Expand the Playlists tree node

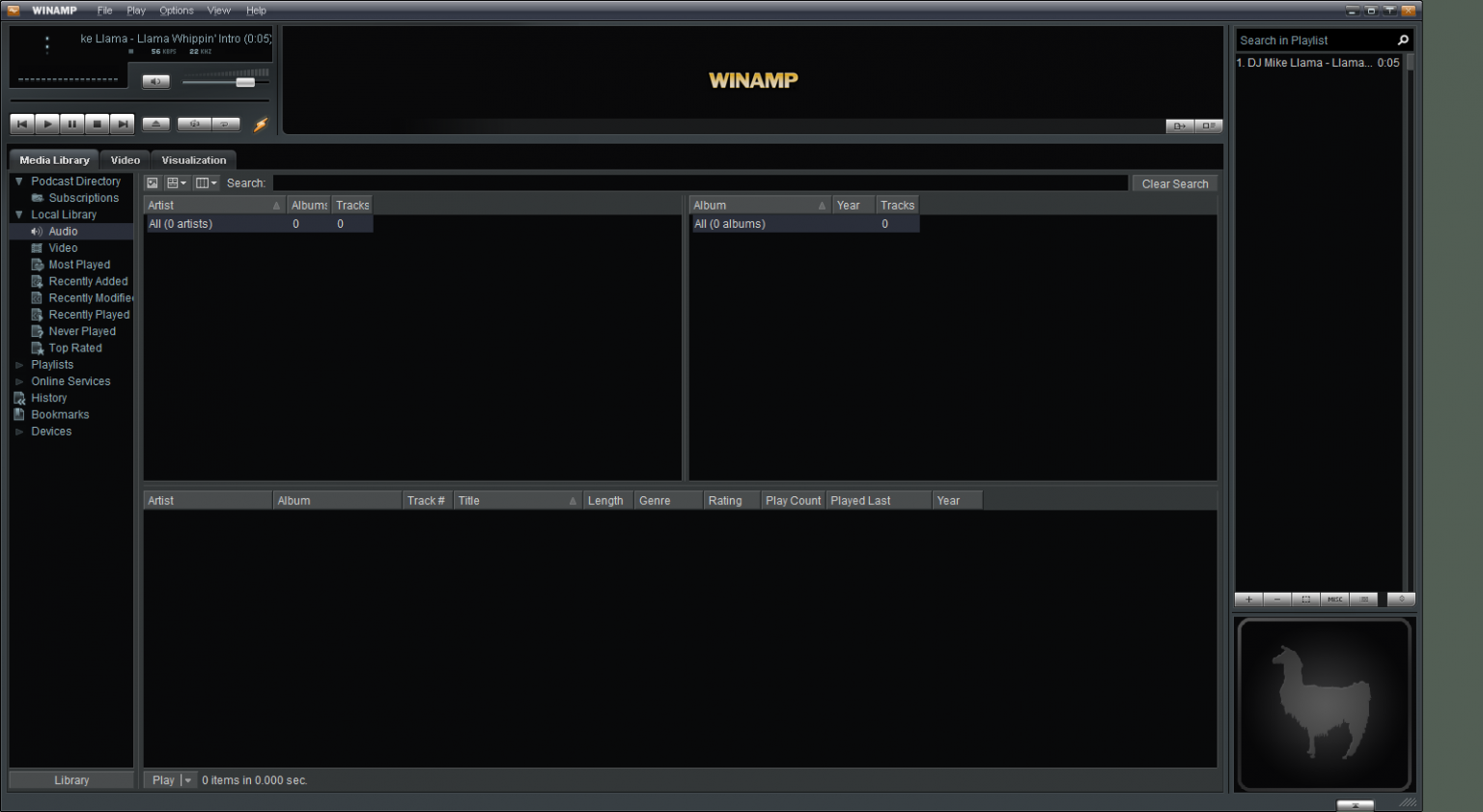(x=18, y=365)
